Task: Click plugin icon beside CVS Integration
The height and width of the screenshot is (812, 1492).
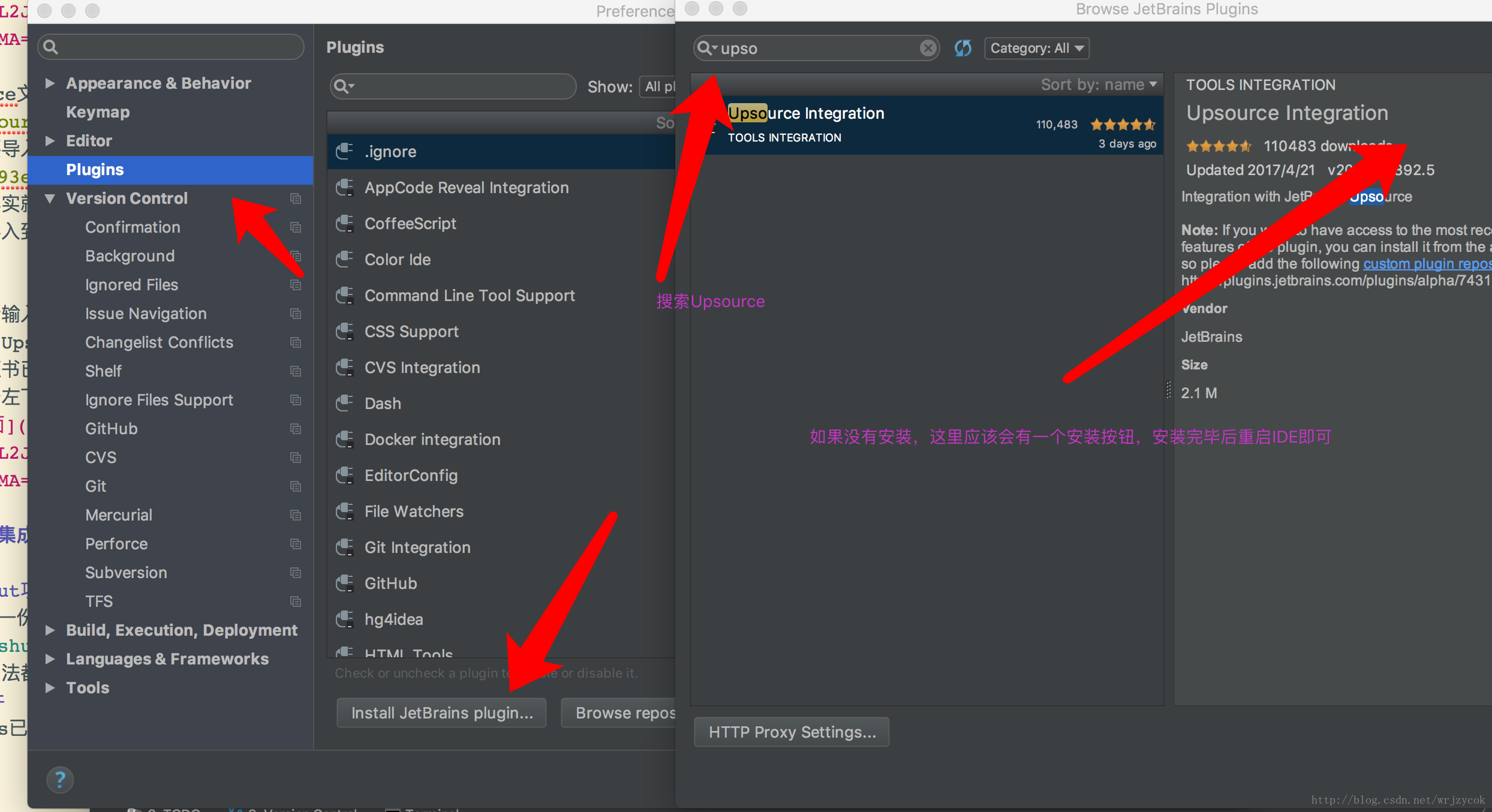Action: pos(345,367)
